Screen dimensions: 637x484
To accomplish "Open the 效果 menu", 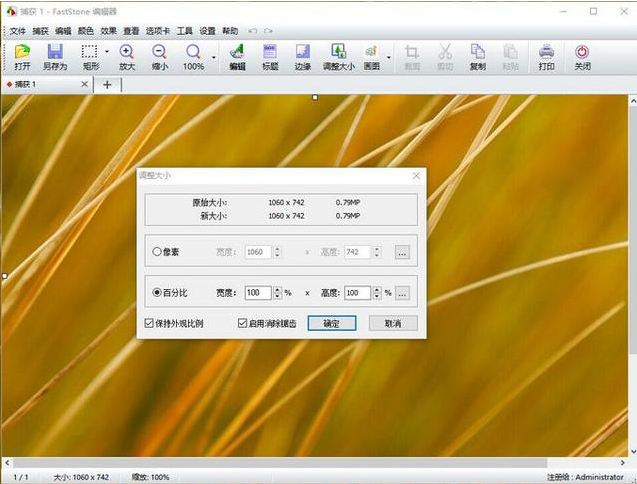I will coord(108,31).
